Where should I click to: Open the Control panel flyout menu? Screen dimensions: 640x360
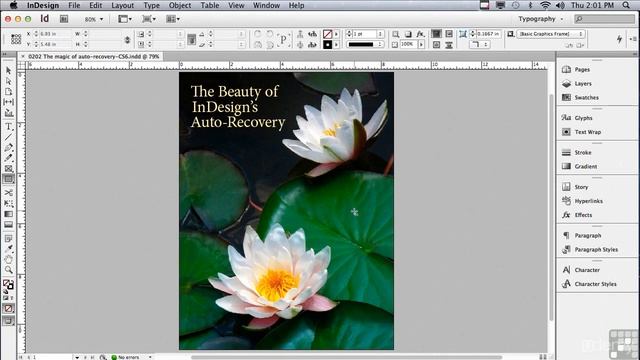coord(633,39)
